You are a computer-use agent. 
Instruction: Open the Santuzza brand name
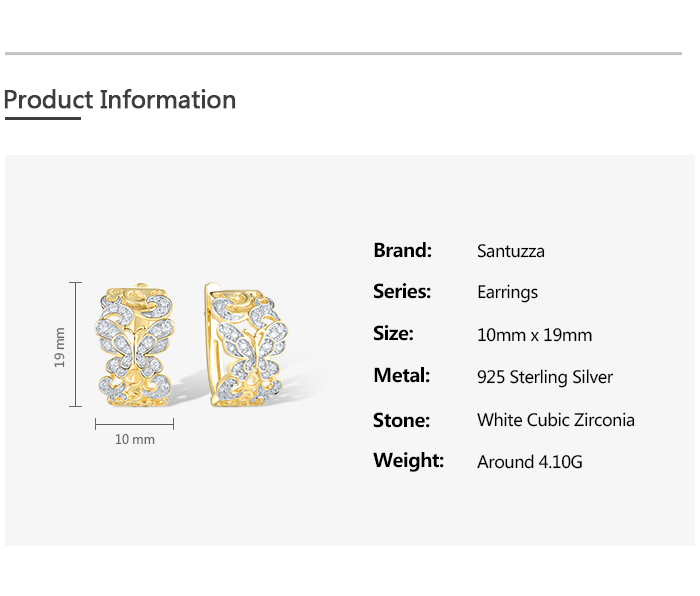tap(511, 251)
